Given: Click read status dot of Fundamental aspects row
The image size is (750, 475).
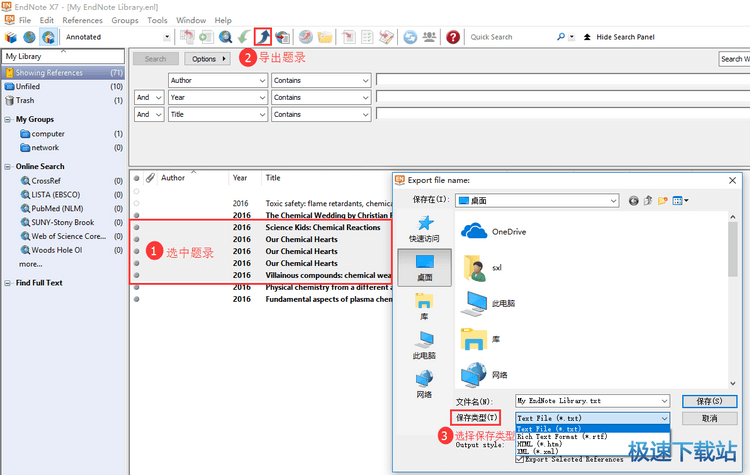Looking at the screenshot, I should [137, 299].
